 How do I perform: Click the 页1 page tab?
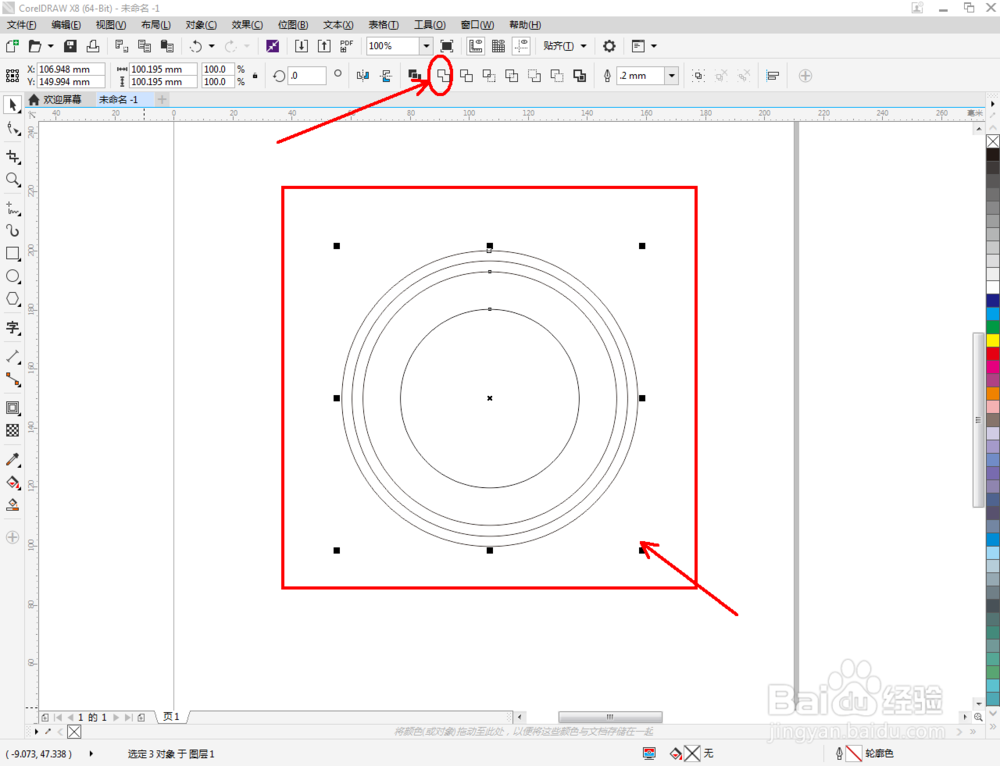pos(171,717)
